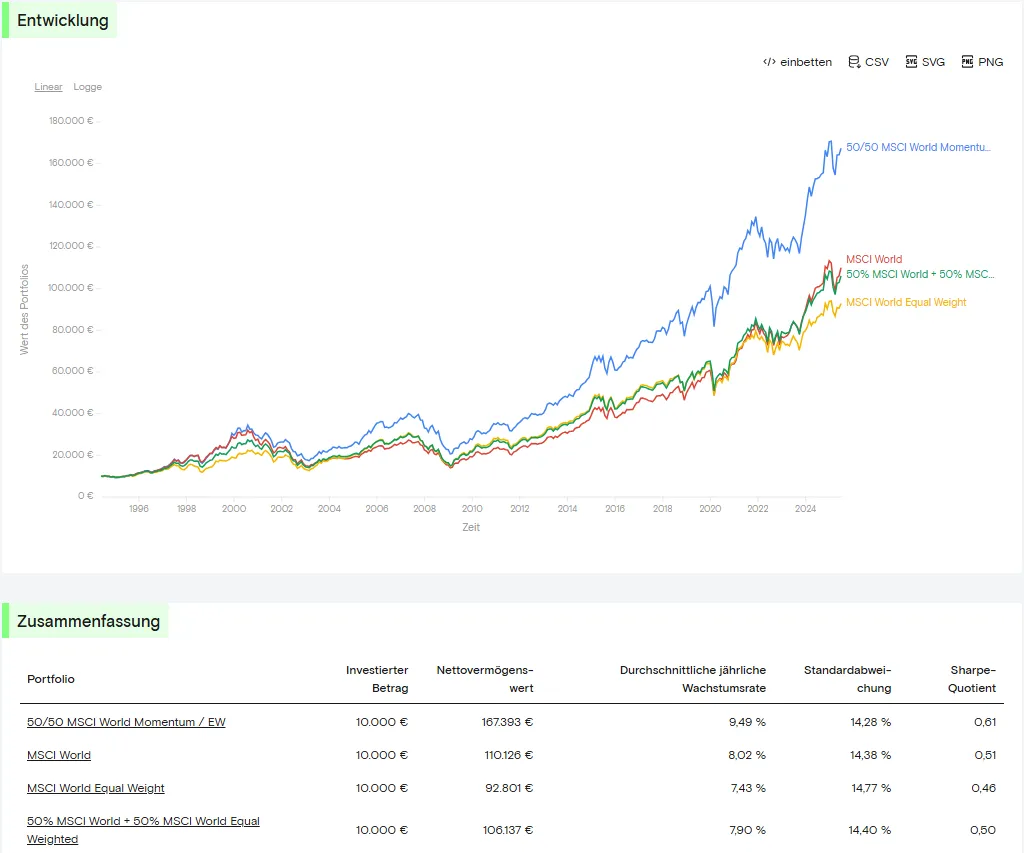The image size is (1024, 853).
Task: Click the Portfolio column header
Action: point(51,679)
